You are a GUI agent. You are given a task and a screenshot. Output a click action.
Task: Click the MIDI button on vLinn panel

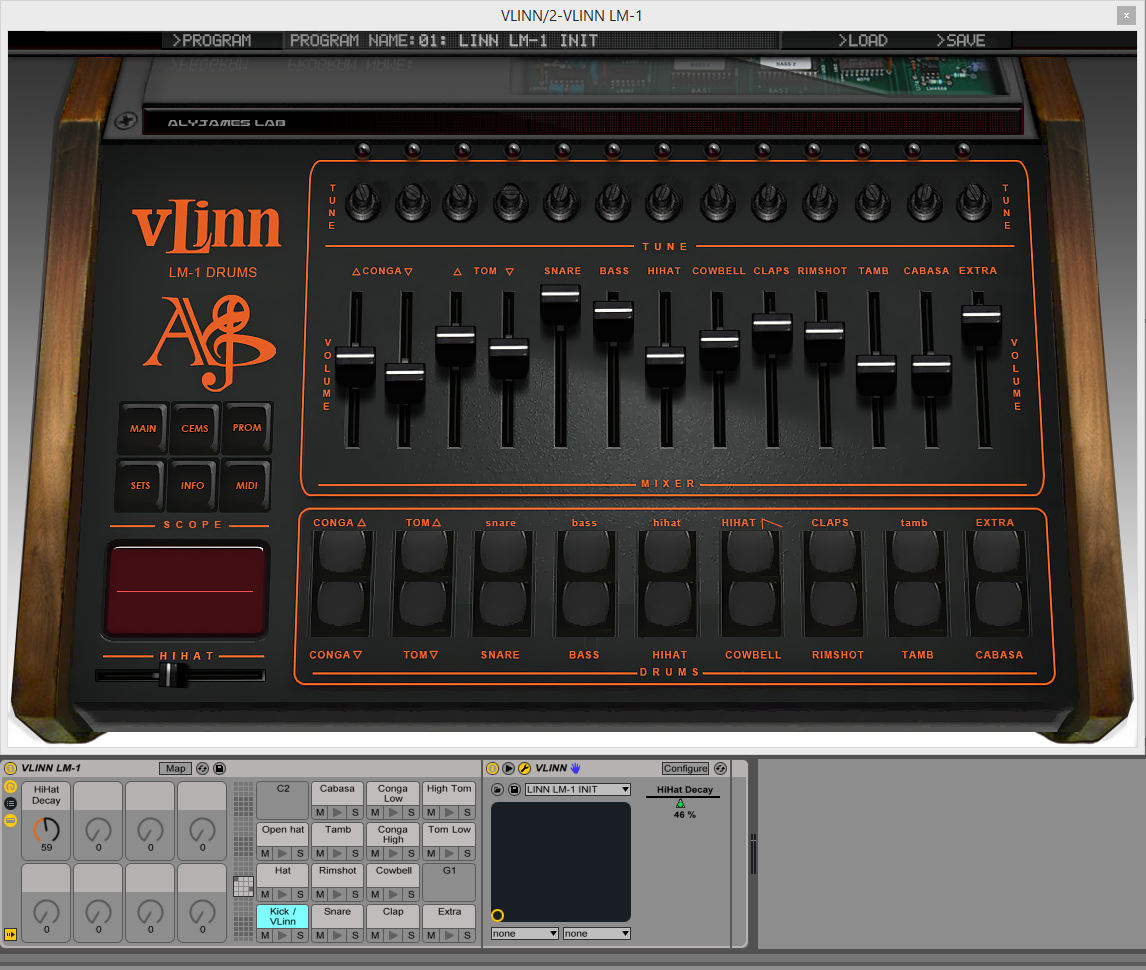(246, 486)
